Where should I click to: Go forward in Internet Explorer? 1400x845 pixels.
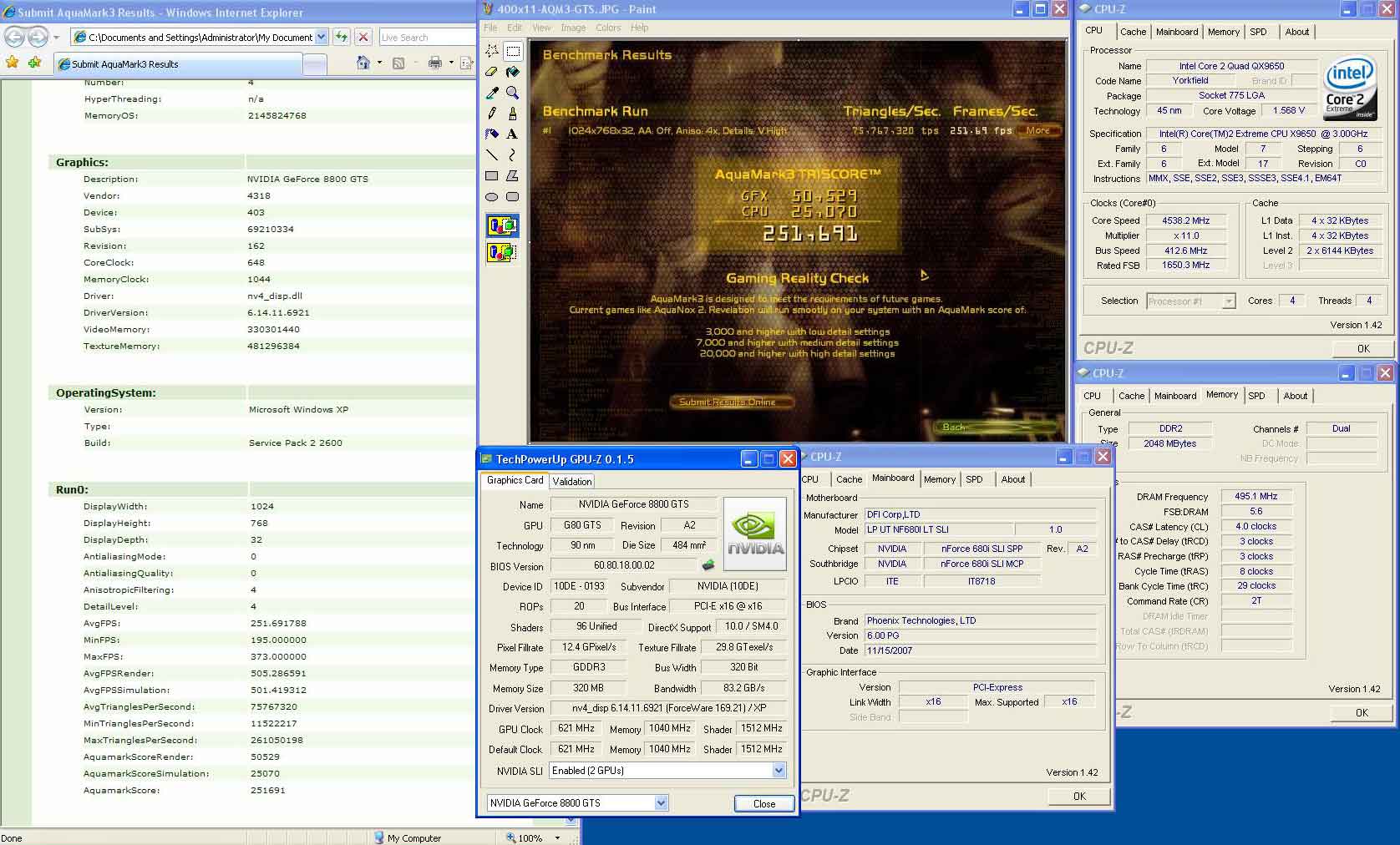pos(38,37)
